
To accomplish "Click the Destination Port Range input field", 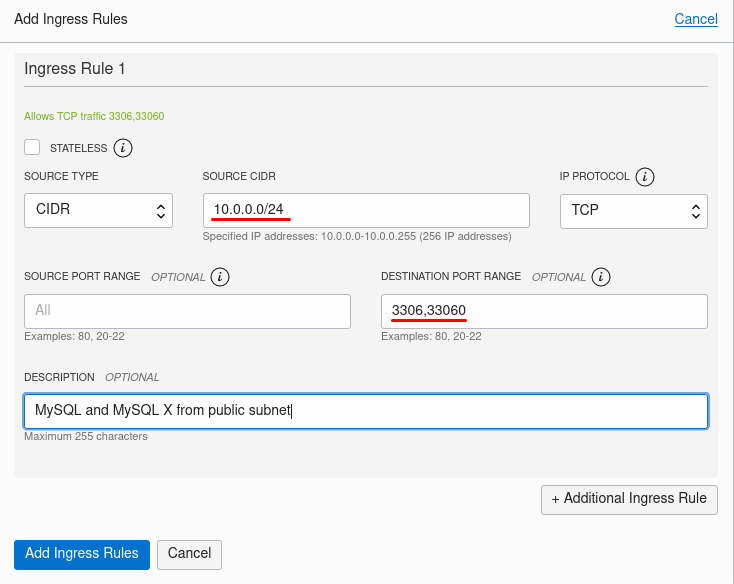I will click(x=544, y=311).
